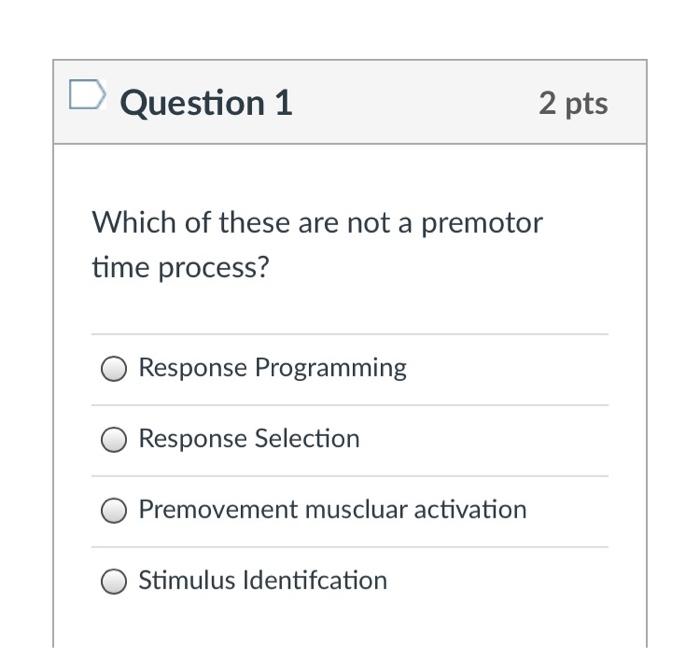Click the word Stimulus in the last answer
700x648 pixels.
pos(187,580)
